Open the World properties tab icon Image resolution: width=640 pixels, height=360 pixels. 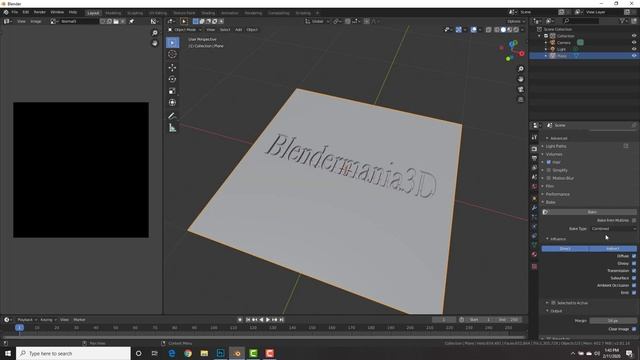(x=534, y=187)
